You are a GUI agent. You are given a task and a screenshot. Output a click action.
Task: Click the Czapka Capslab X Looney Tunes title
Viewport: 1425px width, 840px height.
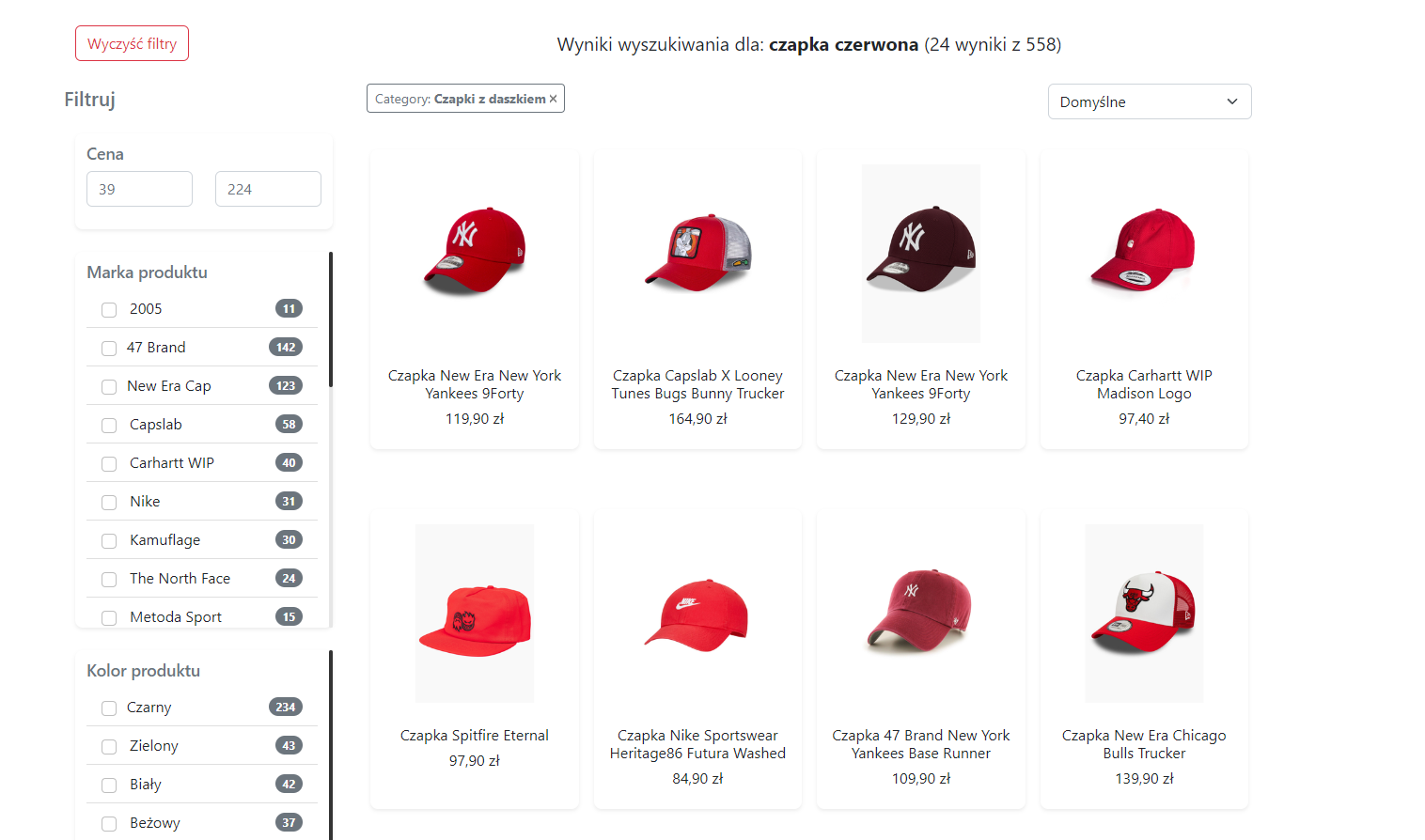click(x=697, y=384)
